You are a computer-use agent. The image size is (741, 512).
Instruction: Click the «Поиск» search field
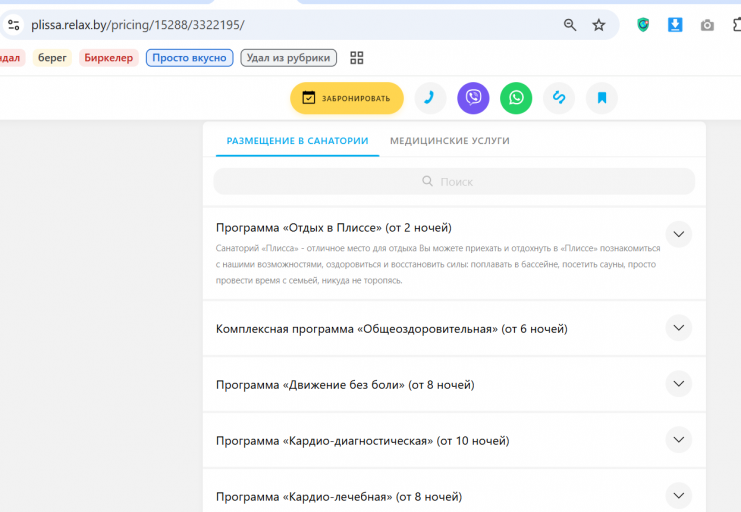(x=454, y=182)
